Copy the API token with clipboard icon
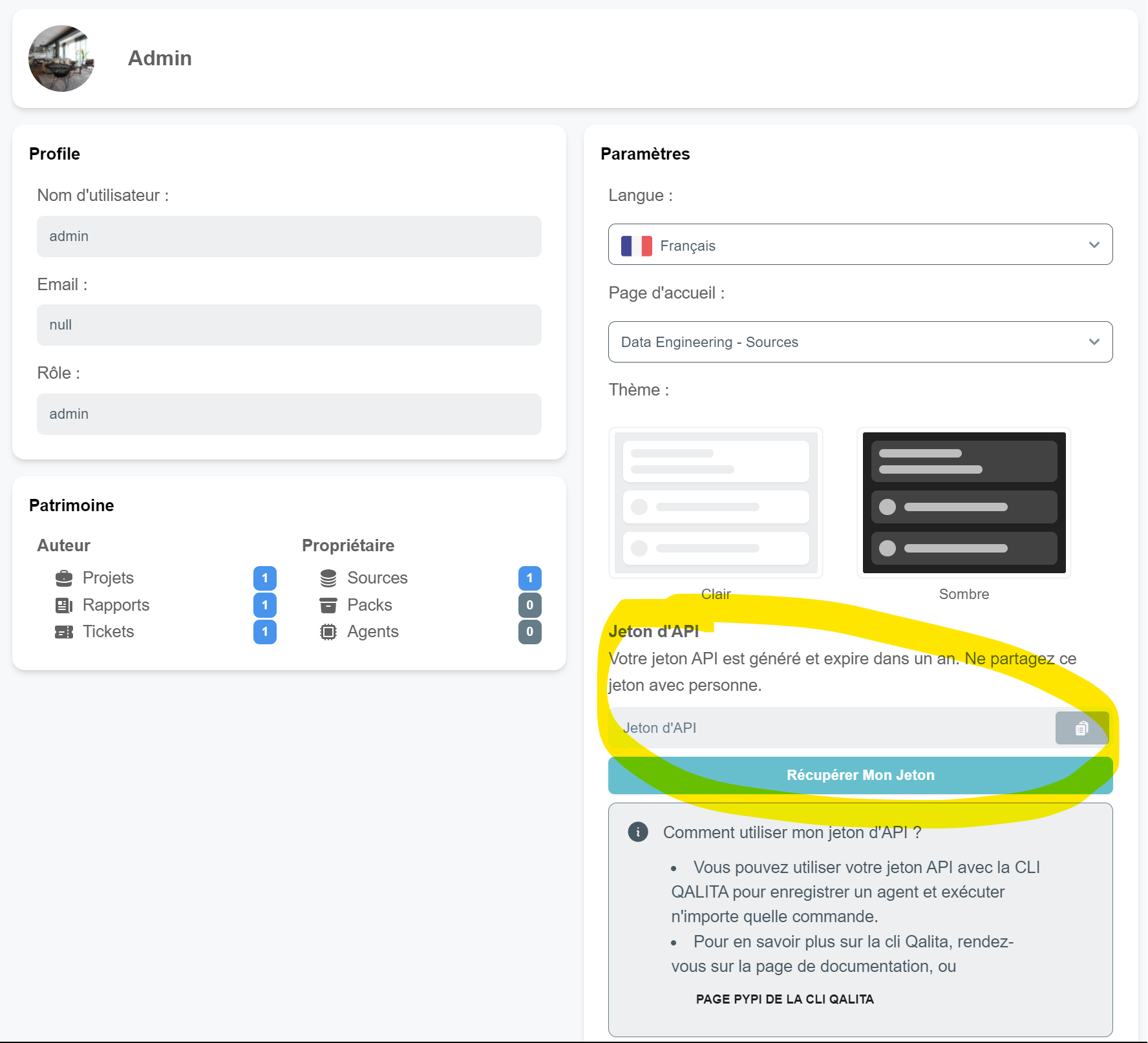1148x1043 pixels. tap(1081, 728)
